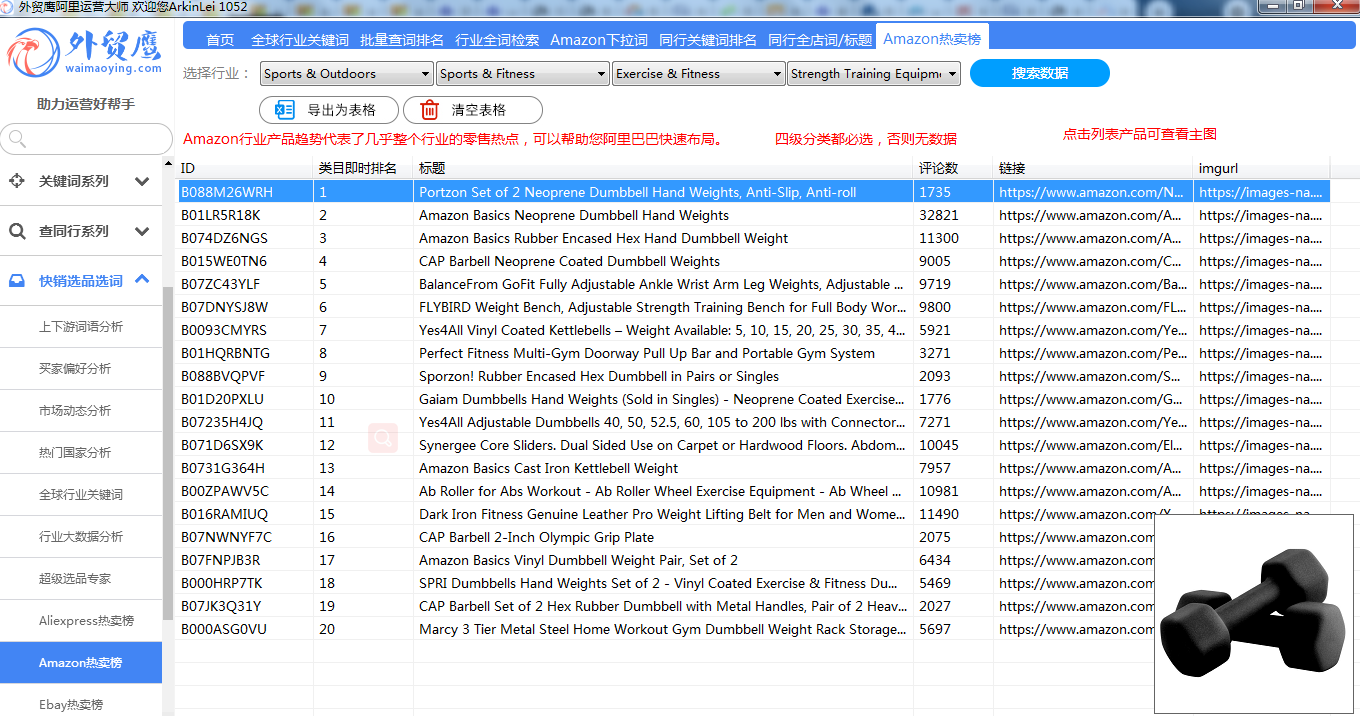The width and height of the screenshot is (1360, 716).
Task: Open Ebay热卖榜 in the sidebar
Action: (81, 701)
